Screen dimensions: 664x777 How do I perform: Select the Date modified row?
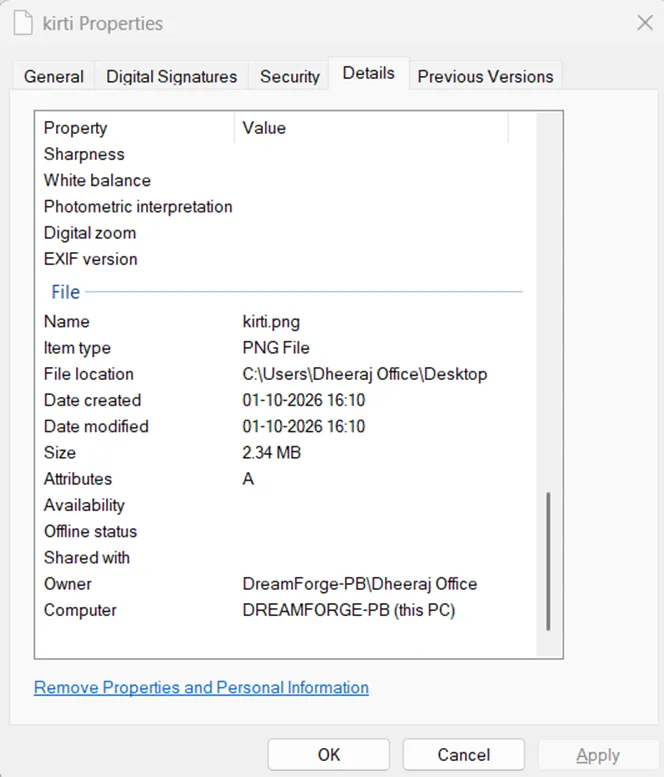coord(285,427)
